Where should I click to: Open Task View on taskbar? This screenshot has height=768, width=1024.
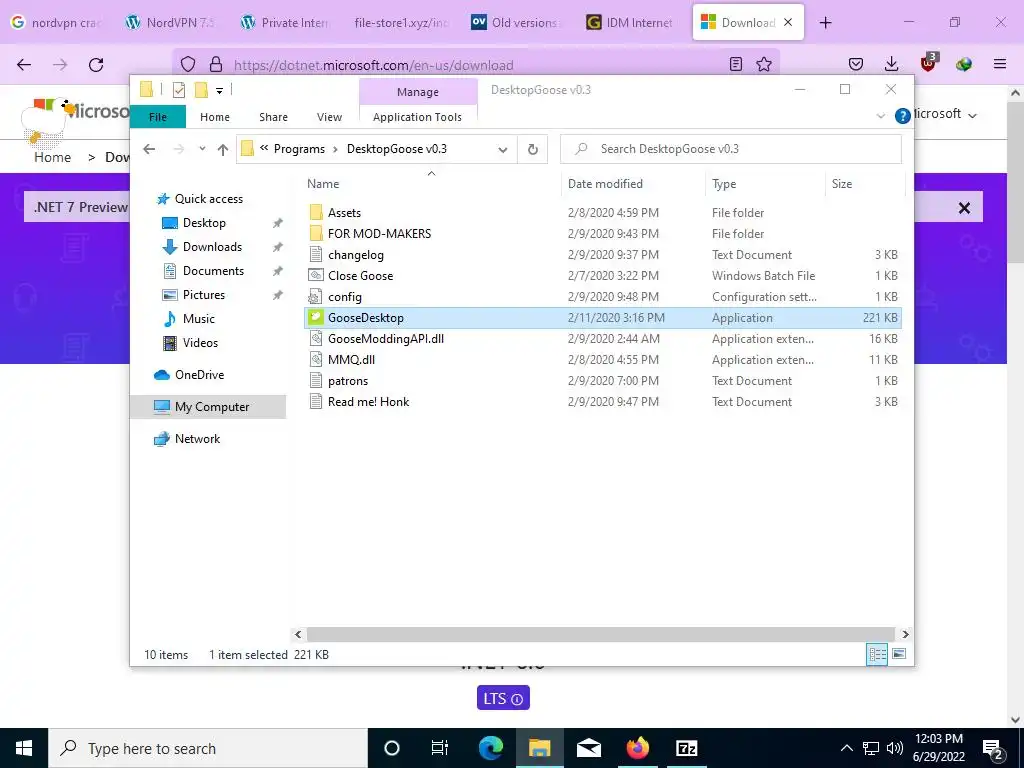[440, 748]
